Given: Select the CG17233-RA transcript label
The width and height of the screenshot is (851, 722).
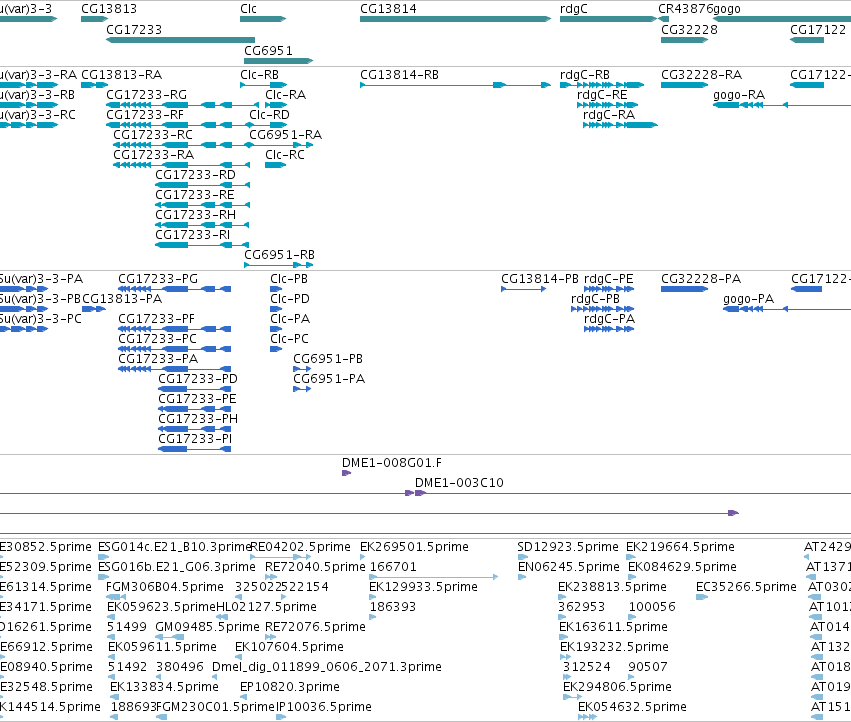Looking at the screenshot, I should (x=154, y=155).
